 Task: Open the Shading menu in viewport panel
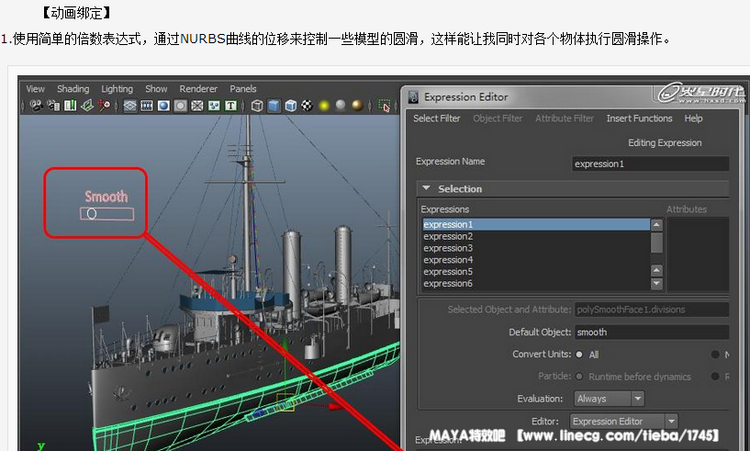tap(73, 89)
